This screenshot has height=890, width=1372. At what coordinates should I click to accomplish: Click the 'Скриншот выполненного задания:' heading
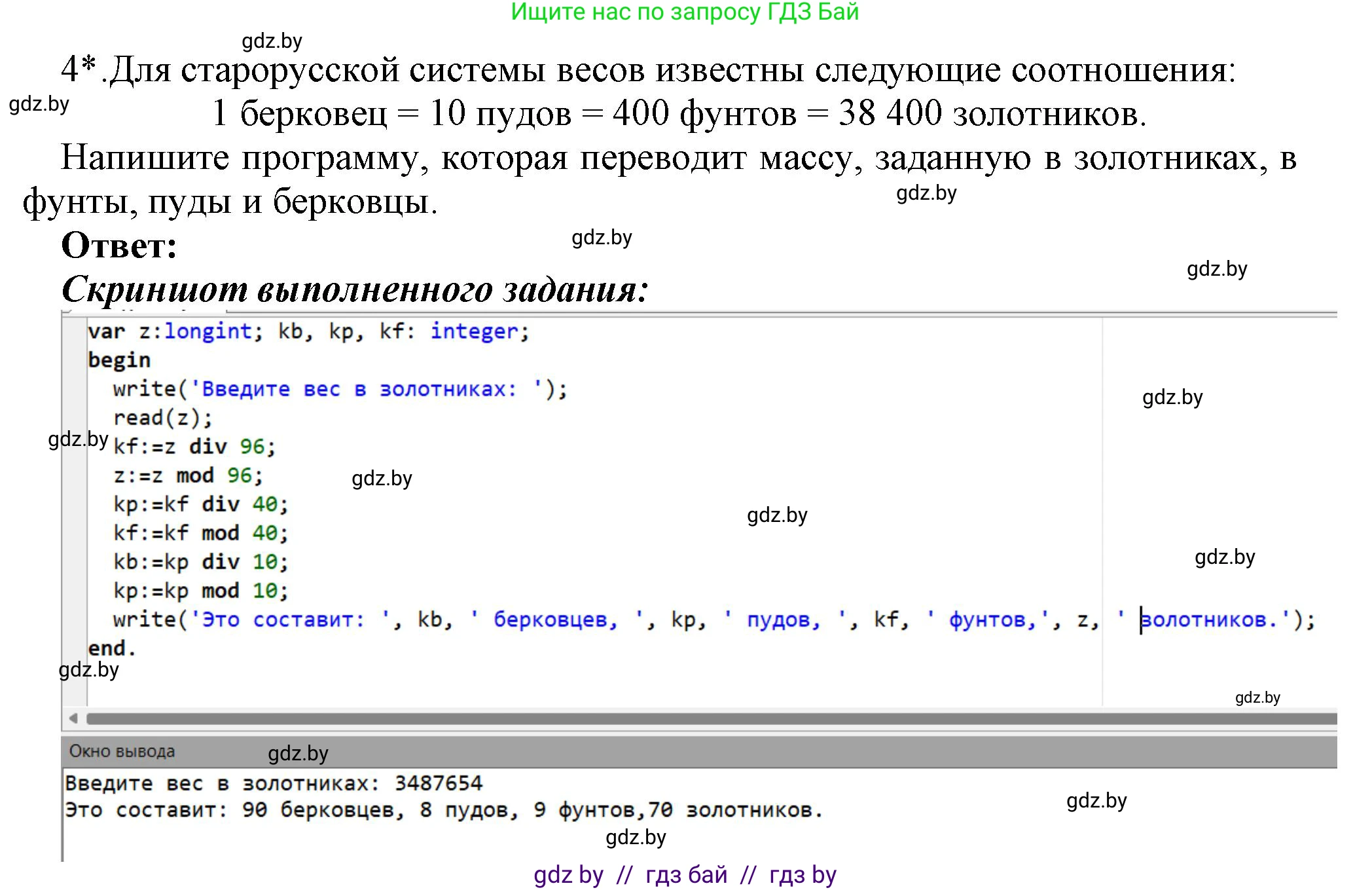click(x=353, y=288)
